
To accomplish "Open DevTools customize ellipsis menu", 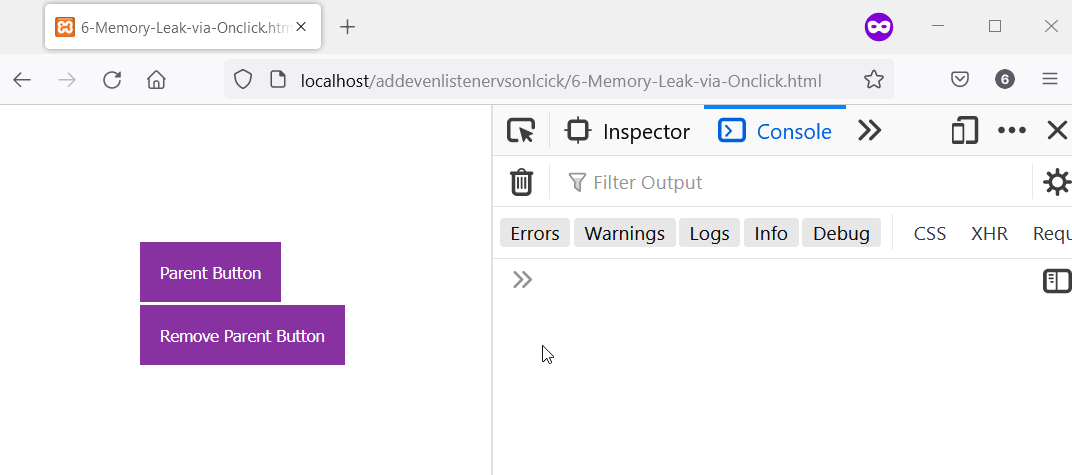I will pos(1012,131).
